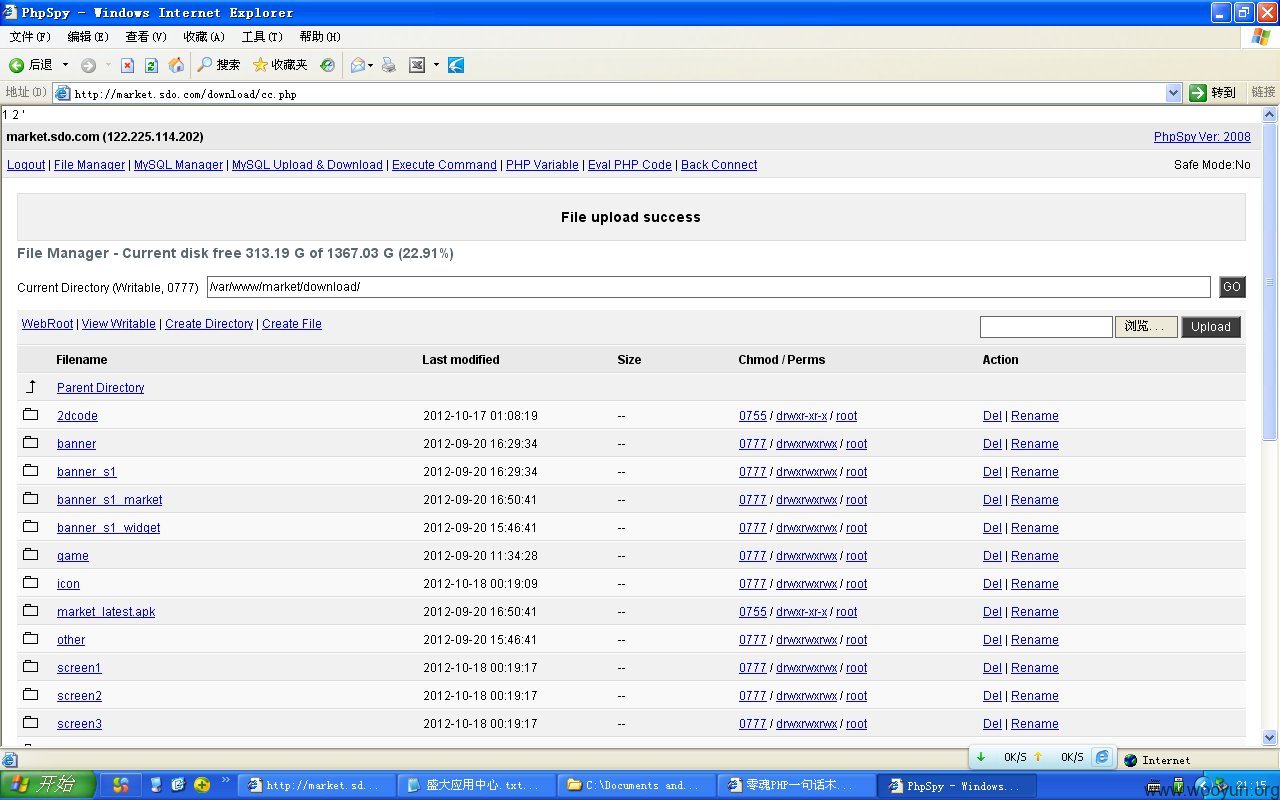This screenshot has width=1280, height=800.
Task: Click the Parent Directory up-arrow icon
Action: [31, 387]
